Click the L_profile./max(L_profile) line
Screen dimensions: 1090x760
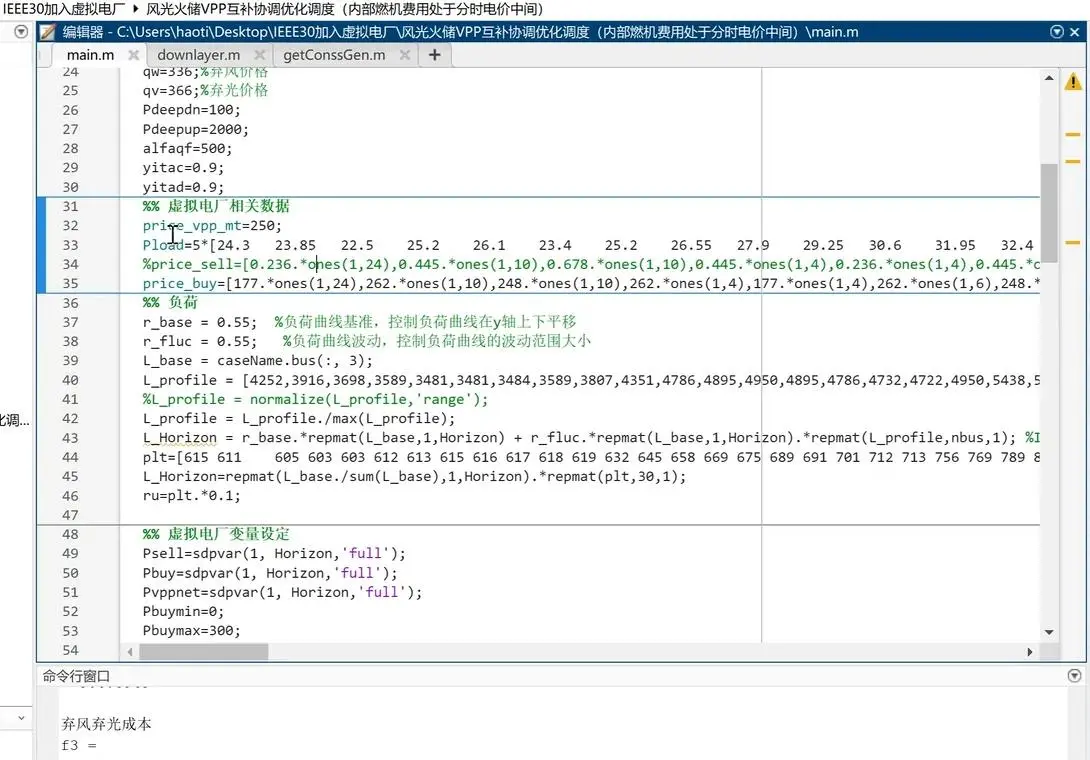click(x=299, y=419)
